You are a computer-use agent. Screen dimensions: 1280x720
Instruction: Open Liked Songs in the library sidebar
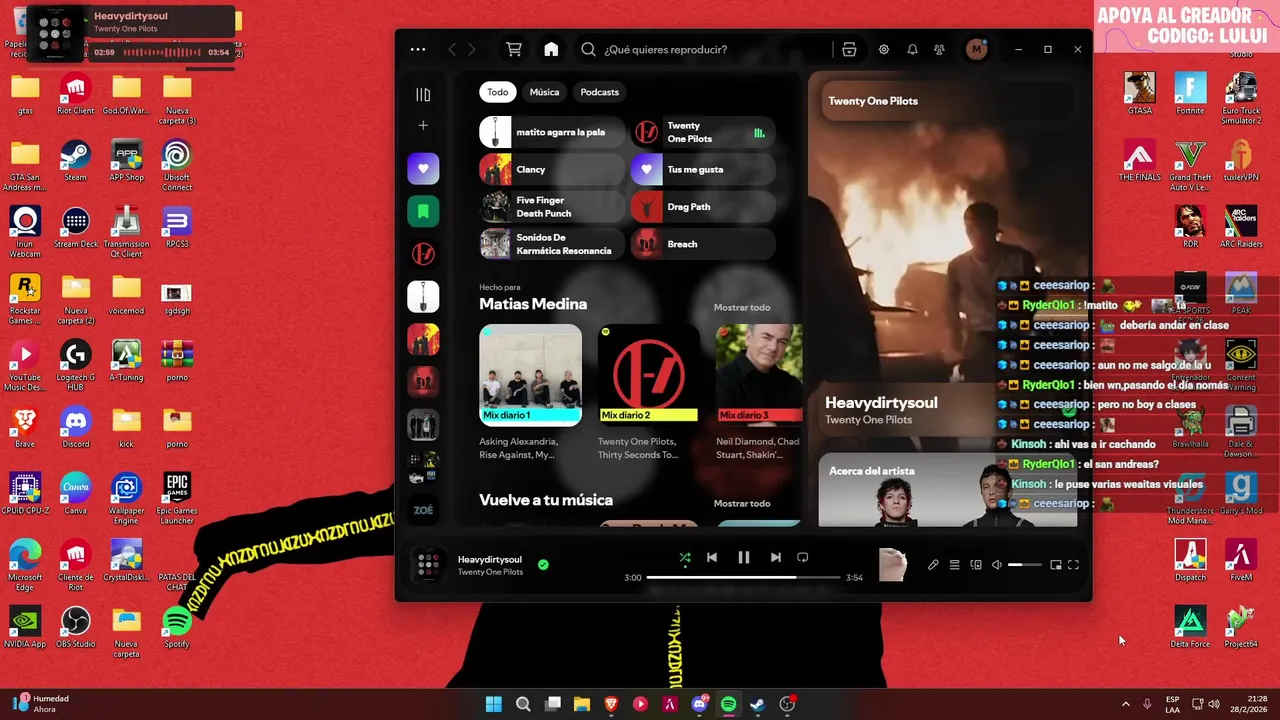pos(423,169)
